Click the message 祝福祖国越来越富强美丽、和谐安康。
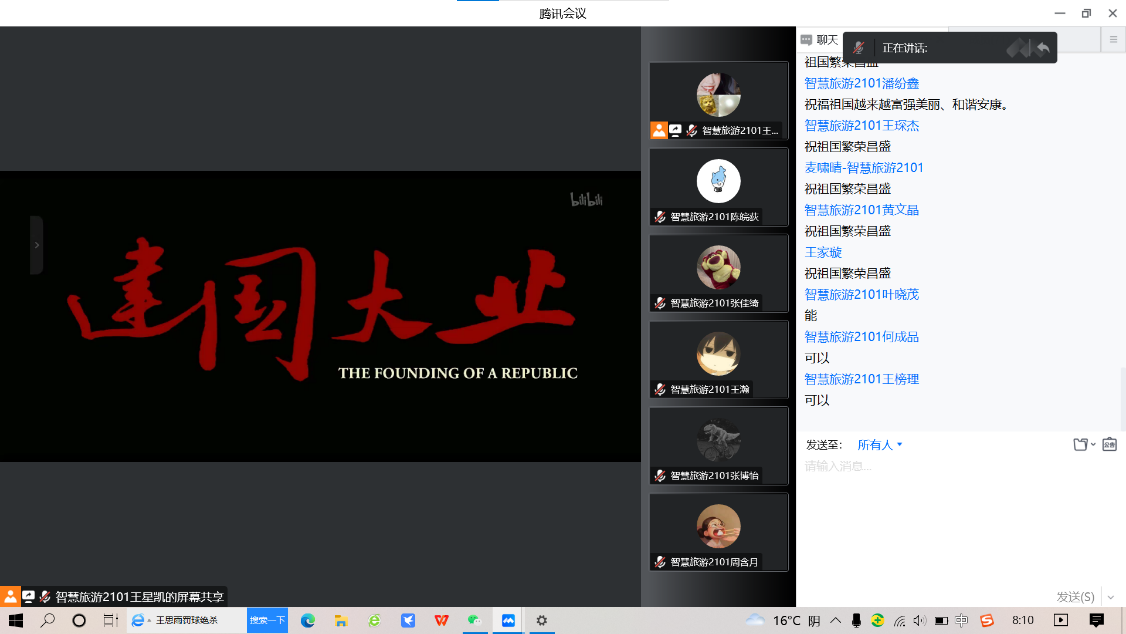The image size is (1126, 634). point(908,105)
